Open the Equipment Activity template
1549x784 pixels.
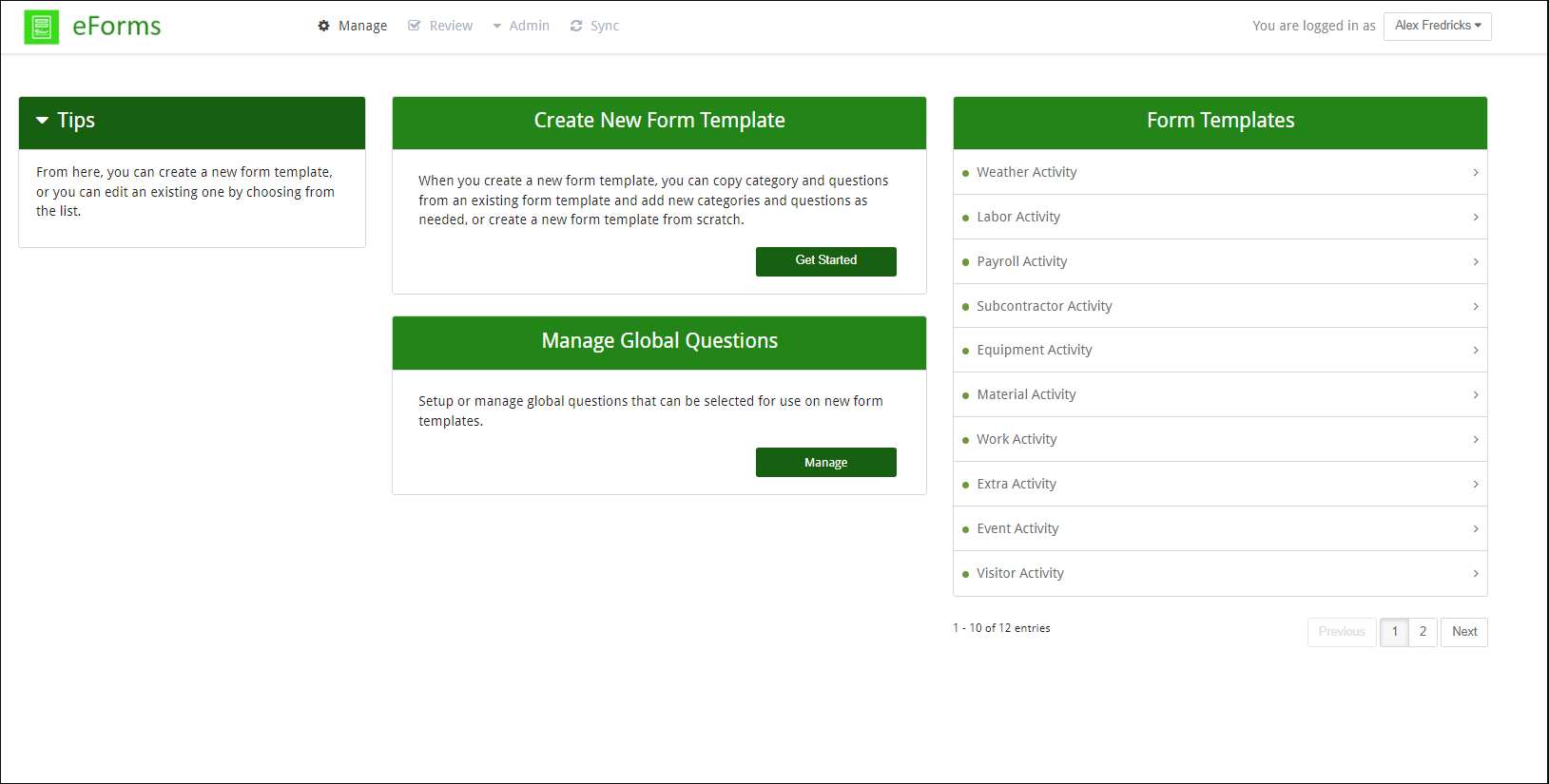[1220, 350]
